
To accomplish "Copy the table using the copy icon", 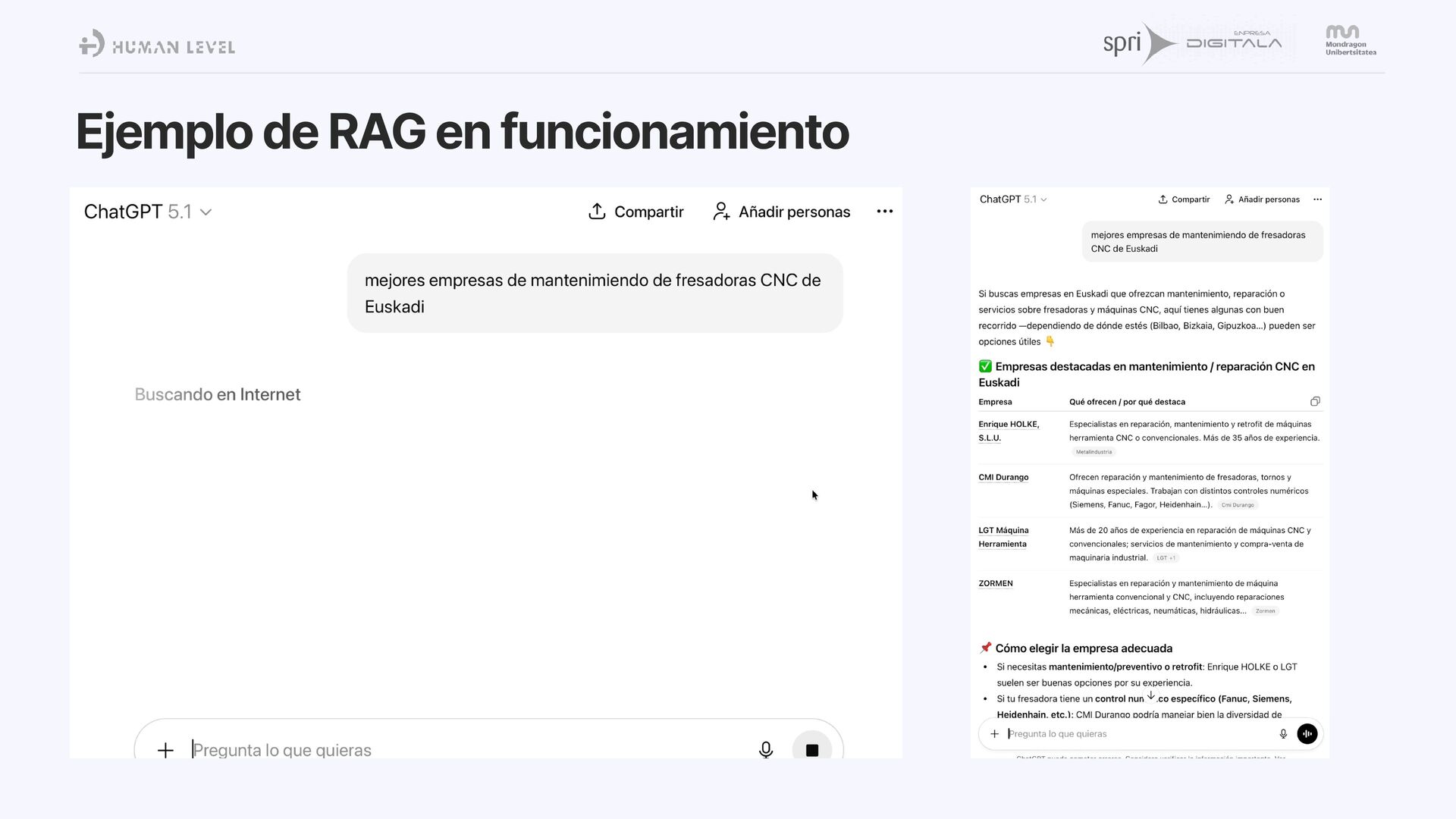I will click(x=1315, y=401).
